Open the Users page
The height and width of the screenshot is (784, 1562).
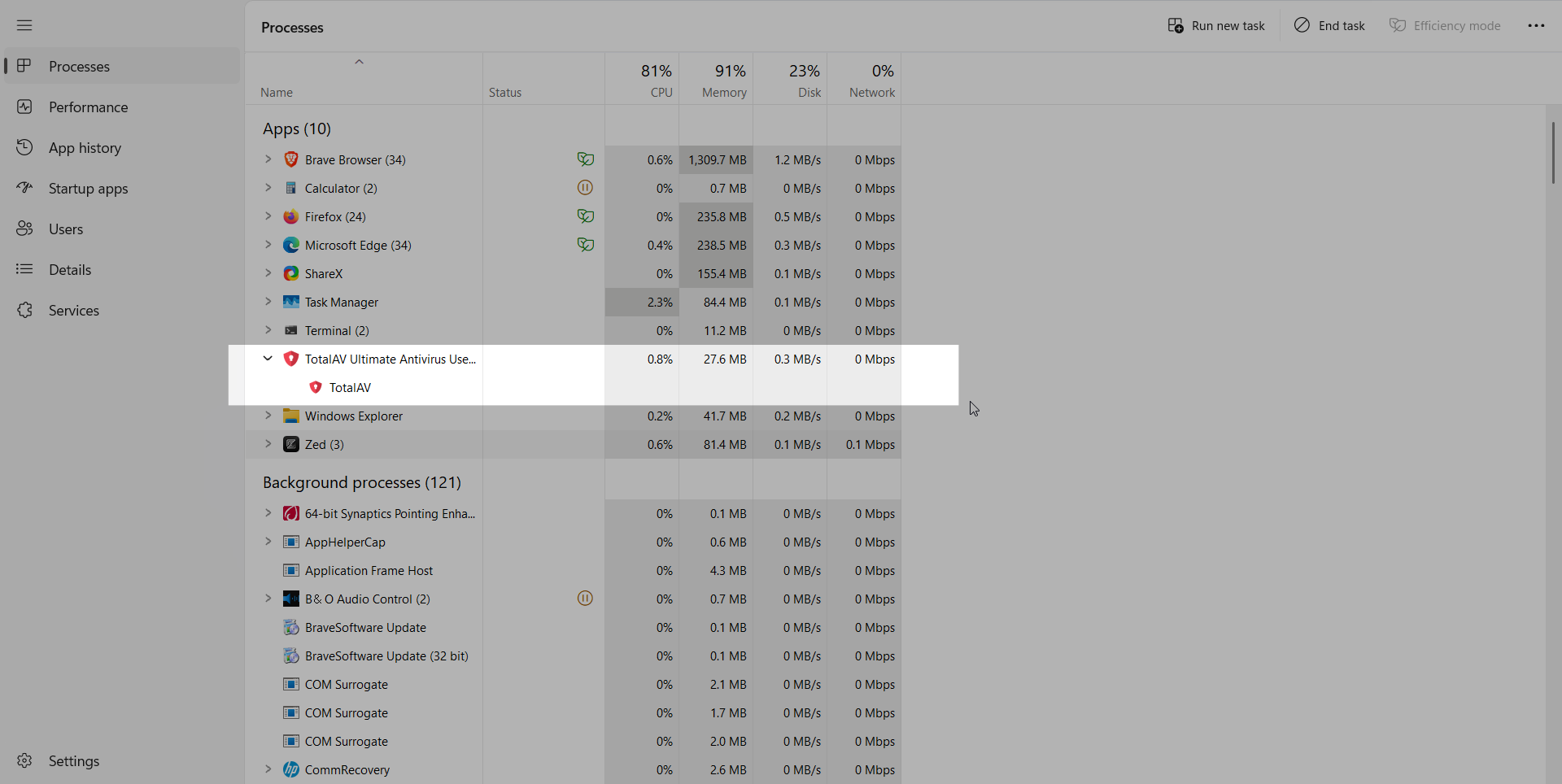coord(122,229)
